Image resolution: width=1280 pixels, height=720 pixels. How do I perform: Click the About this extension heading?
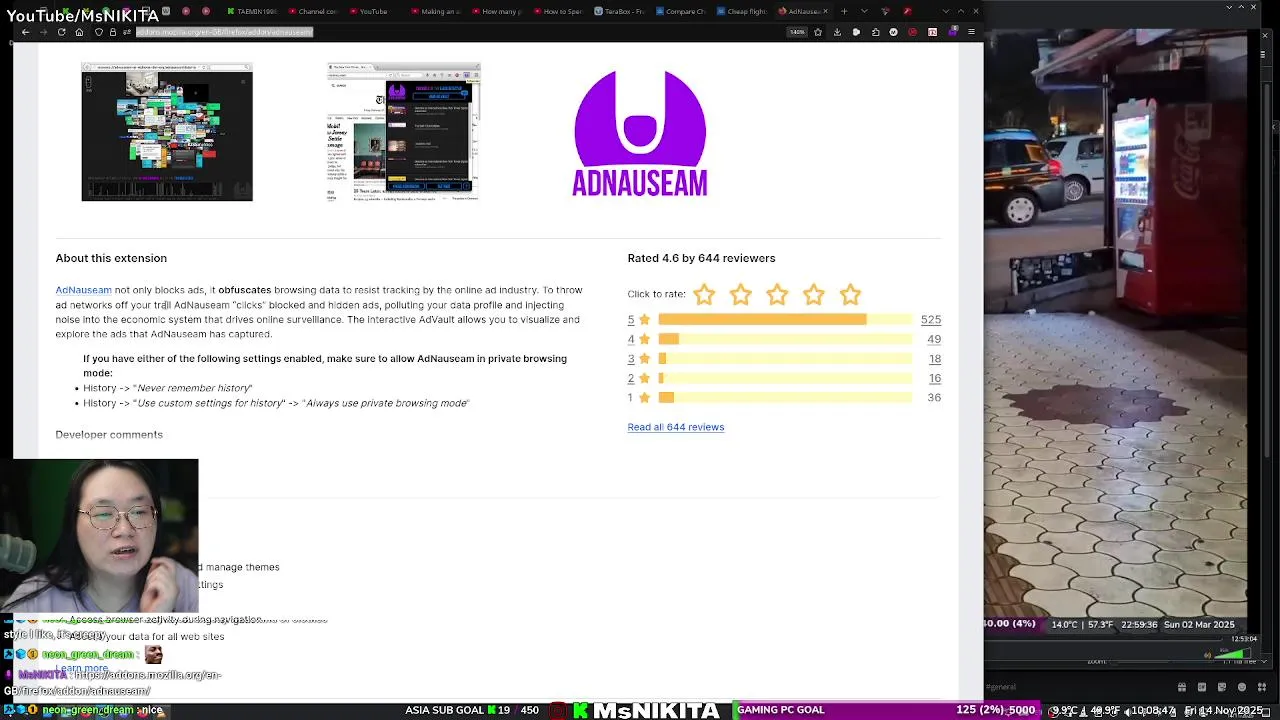point(111,258)
